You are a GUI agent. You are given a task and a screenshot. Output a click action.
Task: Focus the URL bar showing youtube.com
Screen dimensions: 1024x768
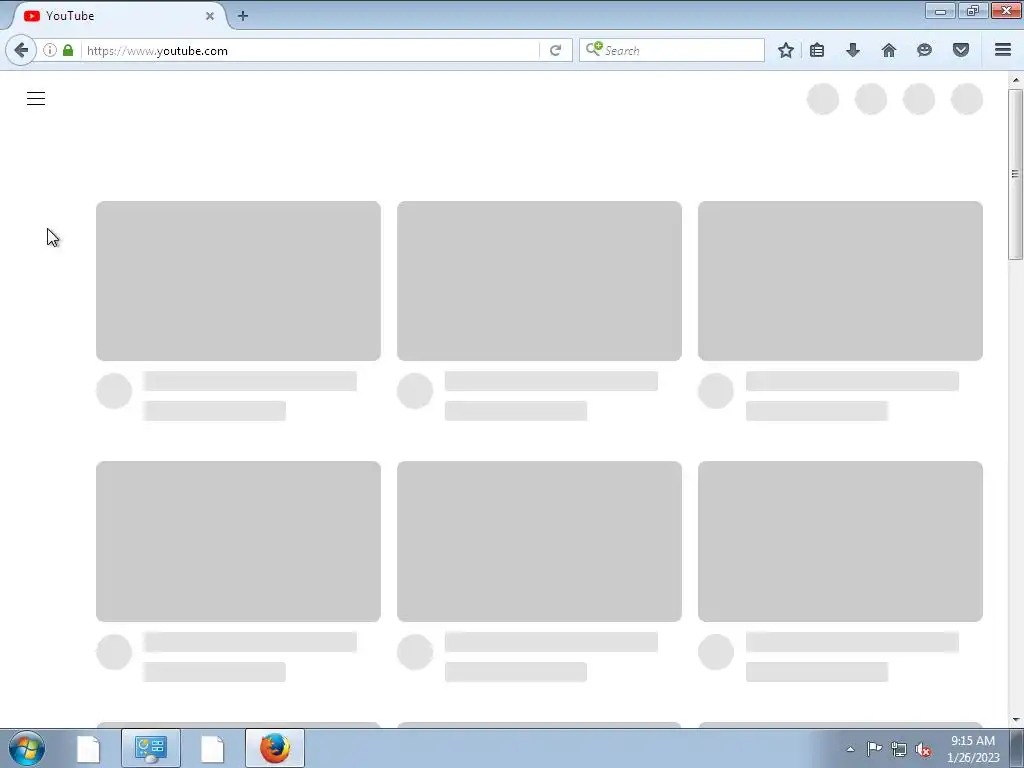pyautogui.click(x=310, y=50)
